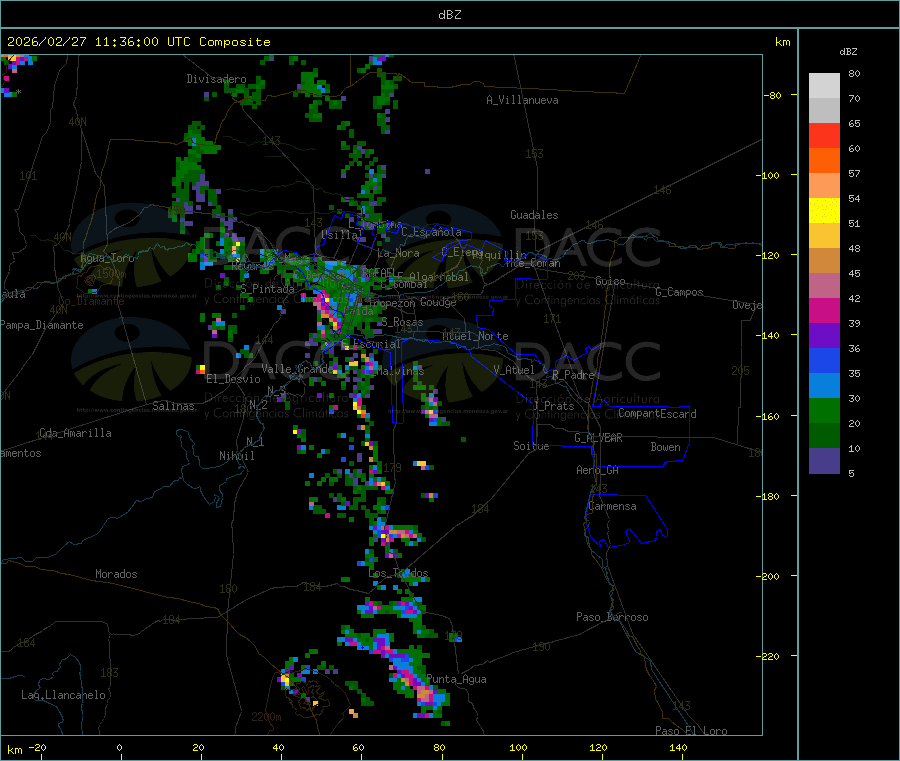Click the 80 dBZ legend value
900x761 pixels.
click(854, 73)
